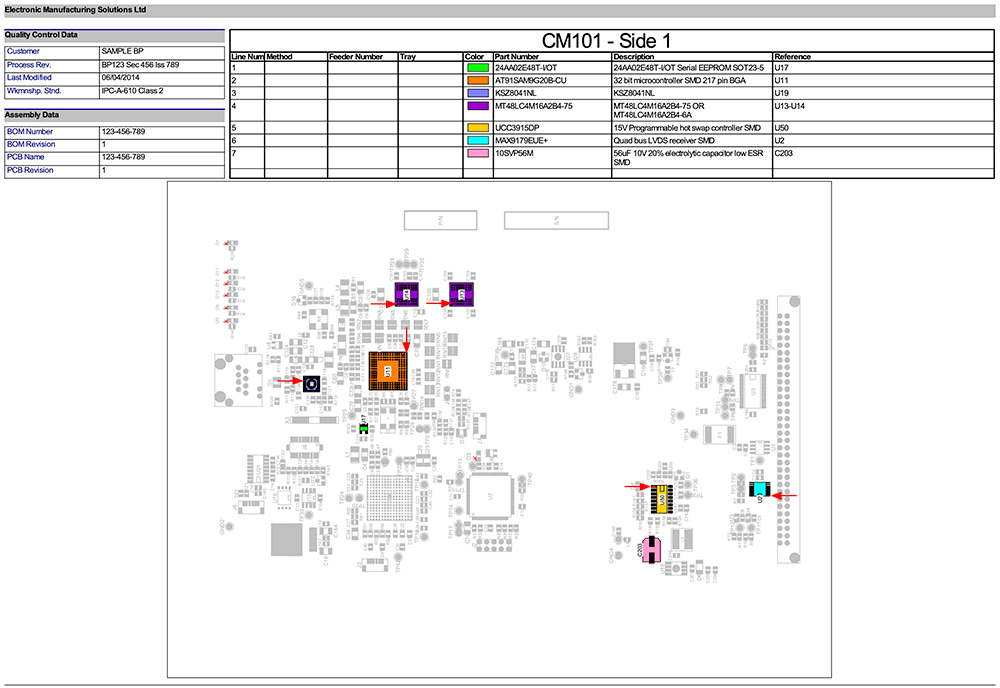This screenshot has height=688, width=1000.
Task: Pick the small green U17 EEPROM part
Action: 363,428
